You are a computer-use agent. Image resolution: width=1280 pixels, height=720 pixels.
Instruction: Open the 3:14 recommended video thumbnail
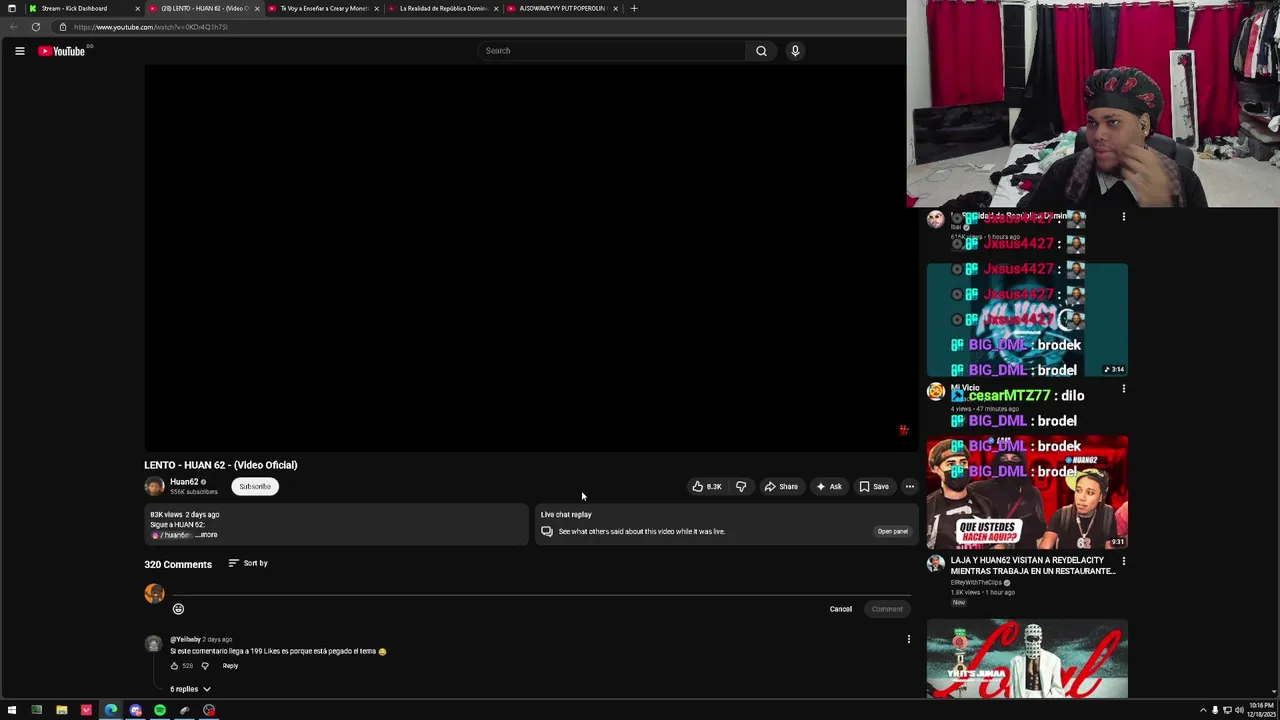click(1027, 320)
